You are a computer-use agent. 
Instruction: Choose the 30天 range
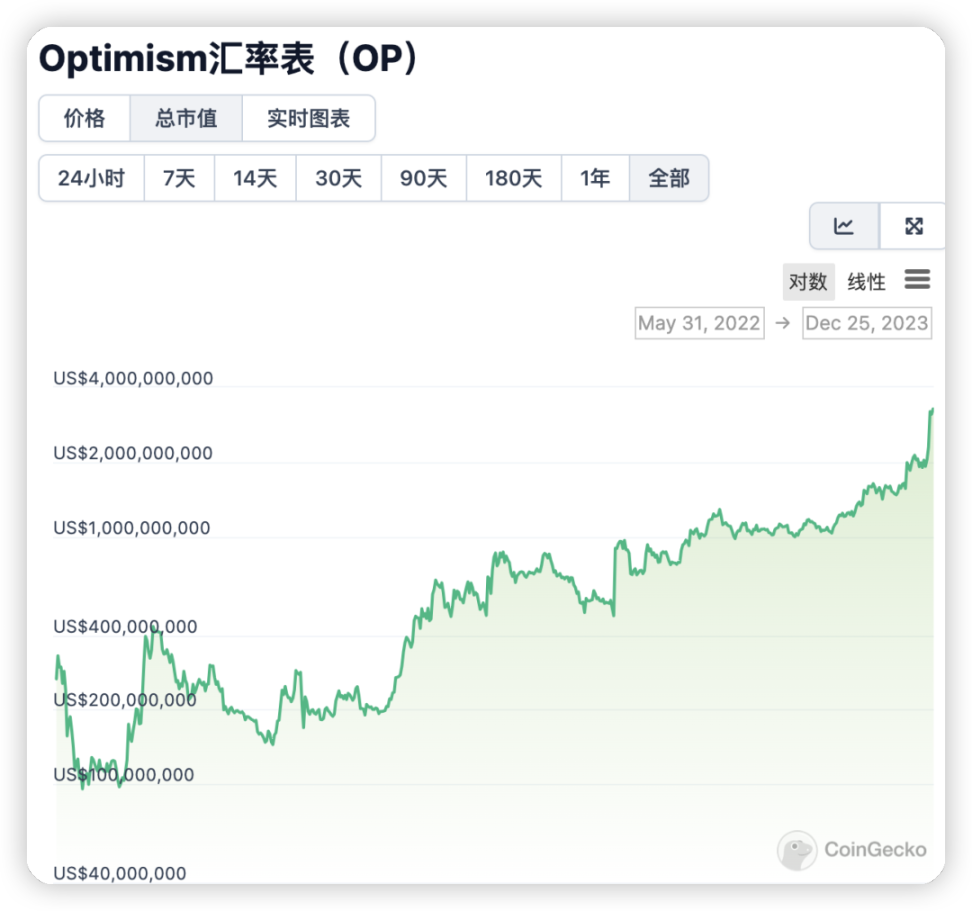pos(338,178)
